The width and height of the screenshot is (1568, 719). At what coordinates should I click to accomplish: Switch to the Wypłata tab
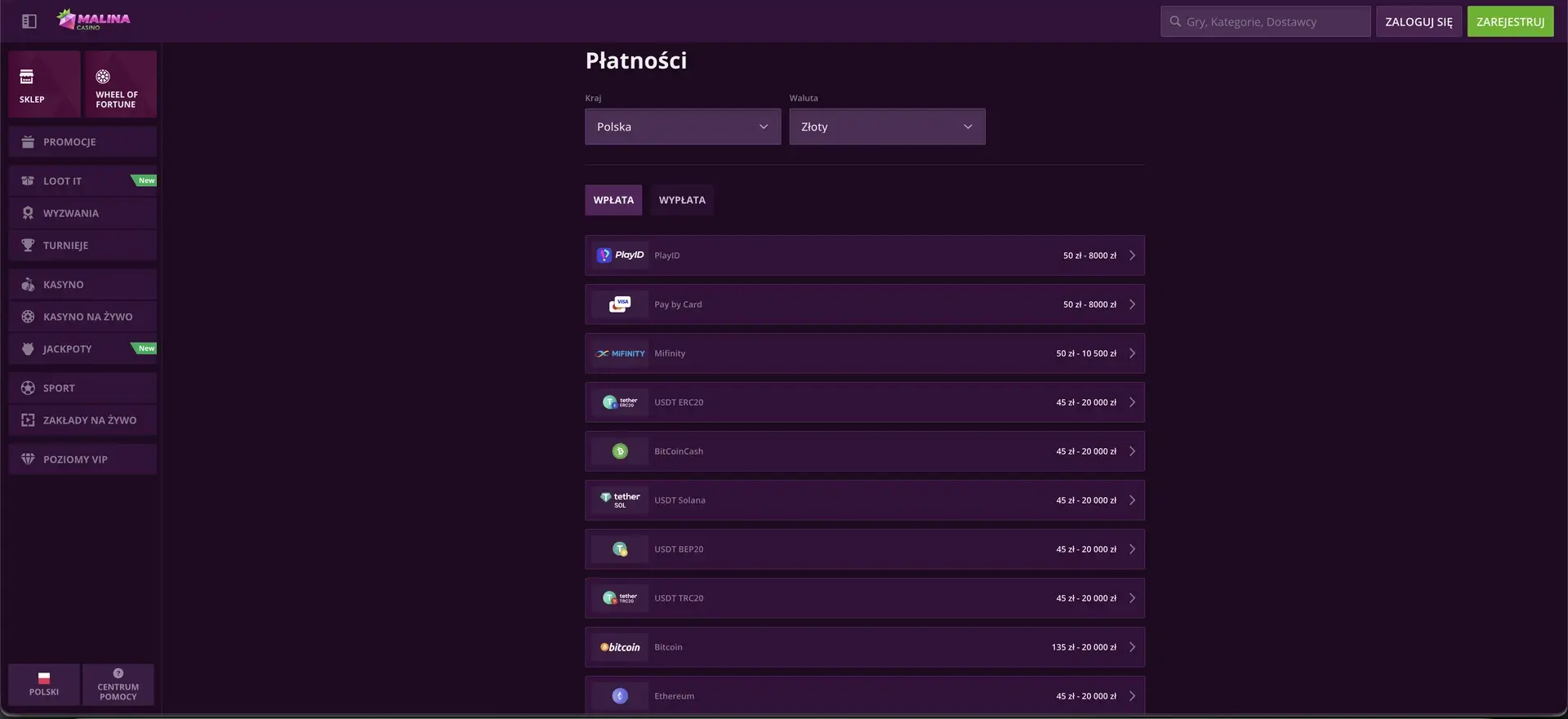682,200
